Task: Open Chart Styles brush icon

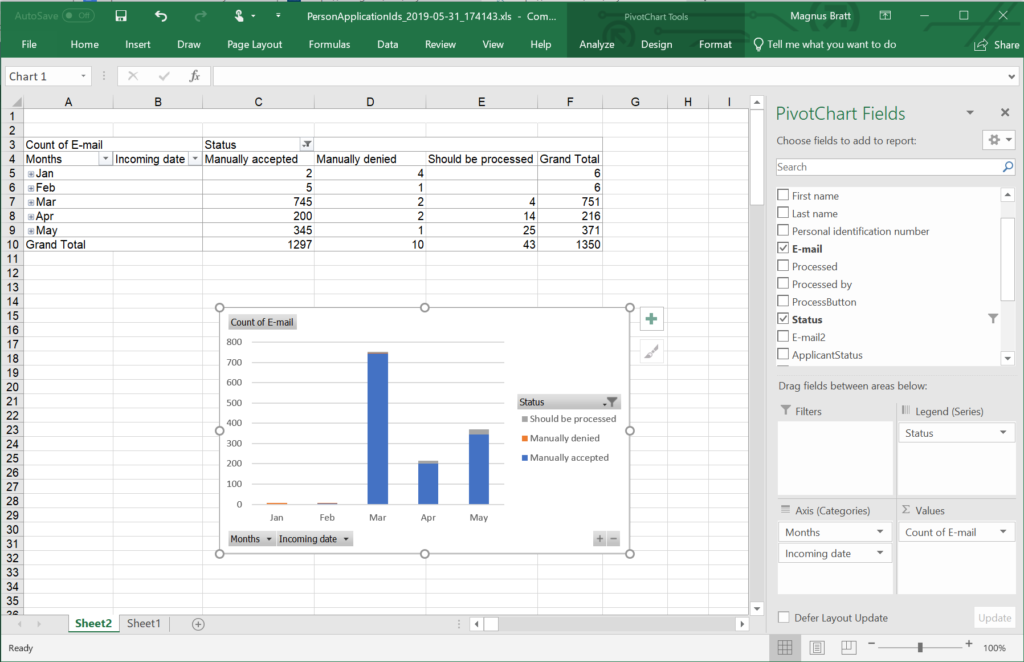Action: (651, 353)
